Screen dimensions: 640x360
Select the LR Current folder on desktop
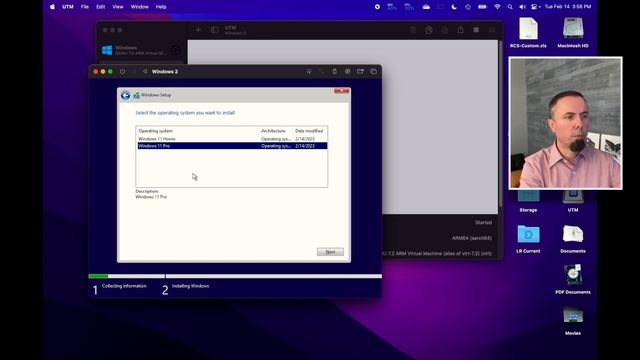pos(528,239)
